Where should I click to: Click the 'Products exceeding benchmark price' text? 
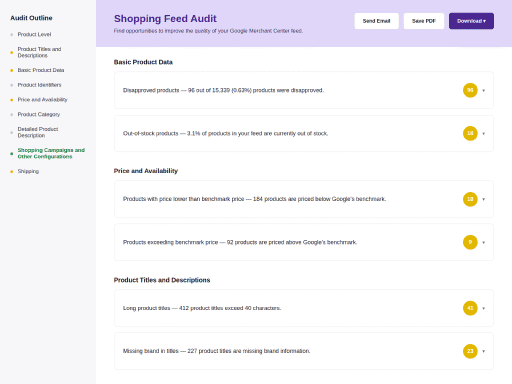(x=170, y=242)
